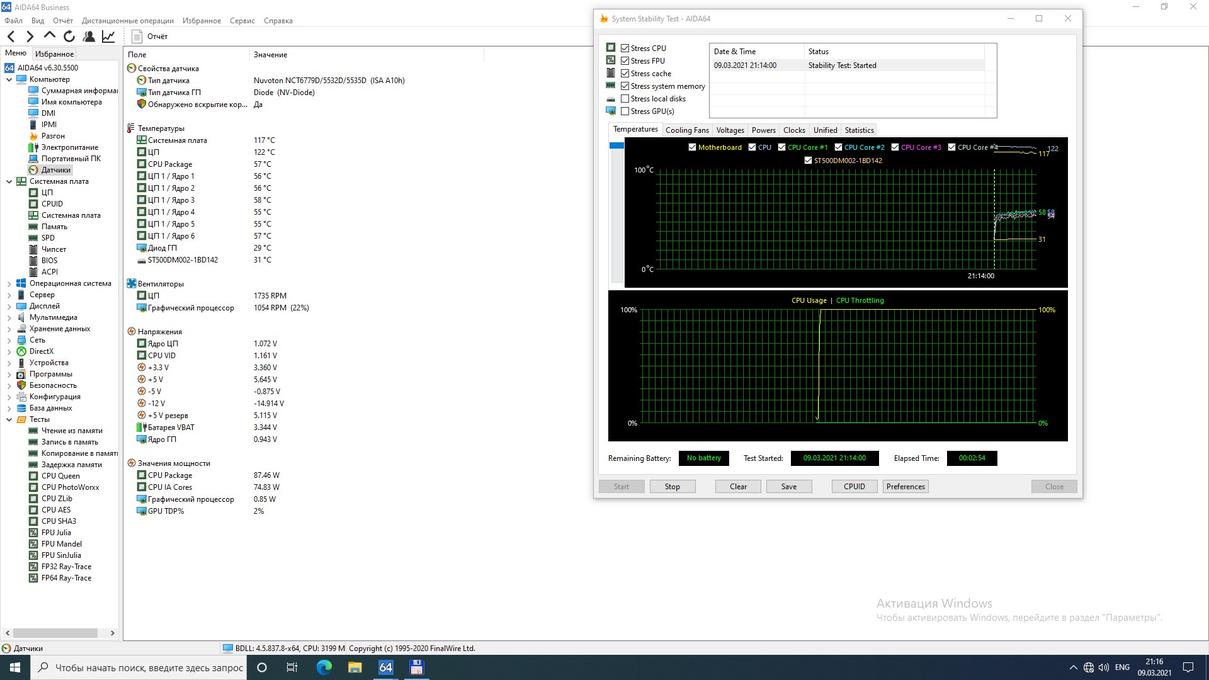This screenshot has height=680, width=1209.
Task: Expand the Операционная система tree node
Action: (x=9, y=283)
